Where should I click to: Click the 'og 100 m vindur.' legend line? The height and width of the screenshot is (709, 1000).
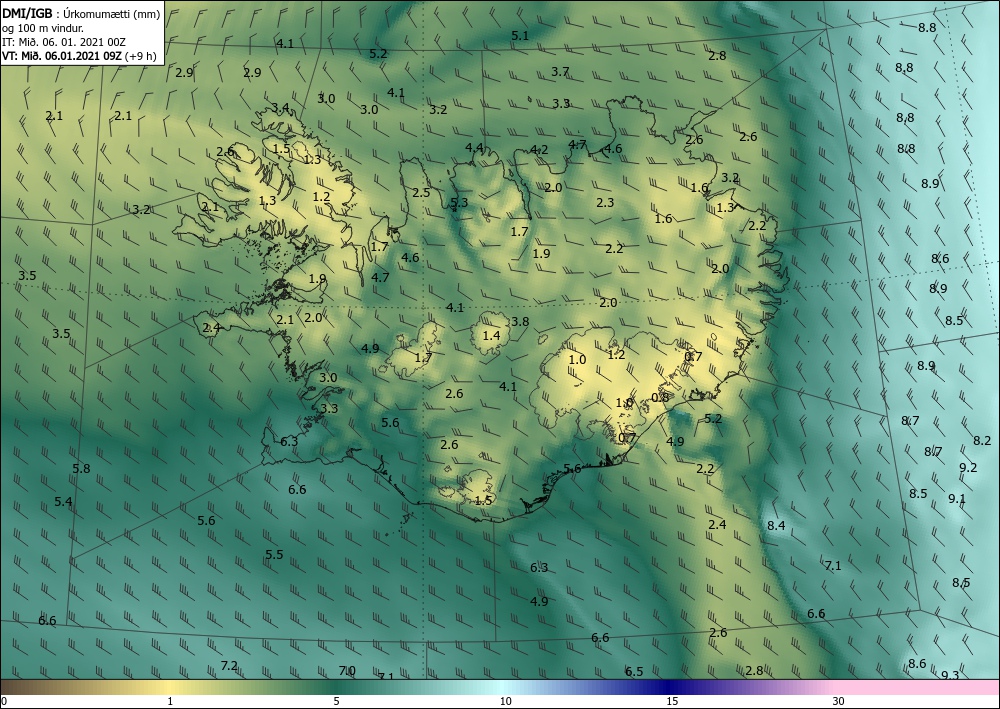(43, 27)
